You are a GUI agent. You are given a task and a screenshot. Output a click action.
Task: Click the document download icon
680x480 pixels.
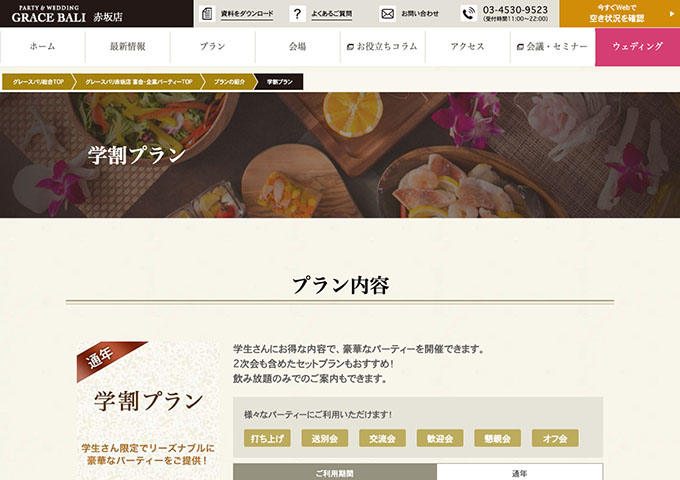pyautogui.click(x=207, y=14)
